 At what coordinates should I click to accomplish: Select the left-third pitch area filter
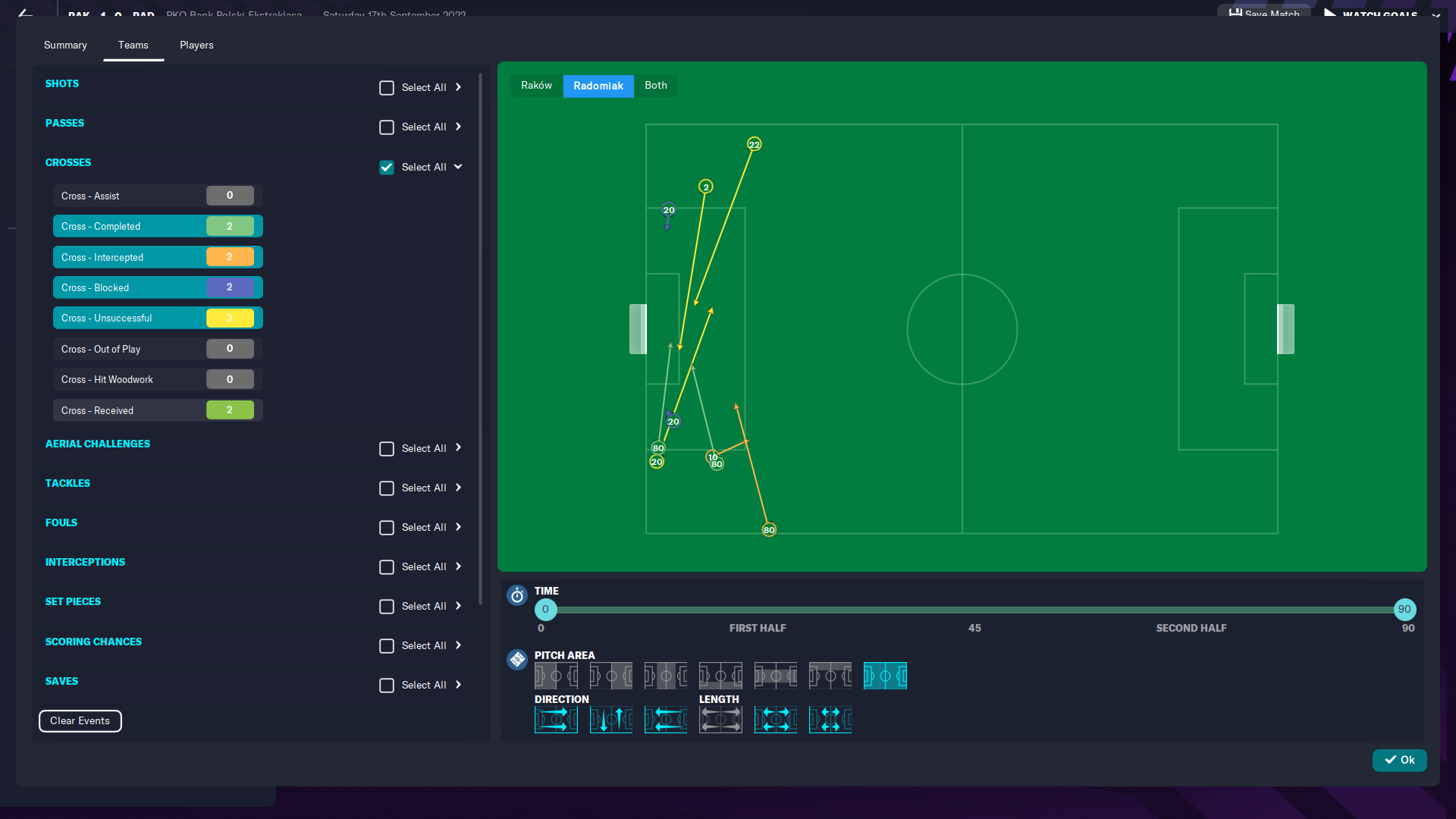tap(556, 676)
